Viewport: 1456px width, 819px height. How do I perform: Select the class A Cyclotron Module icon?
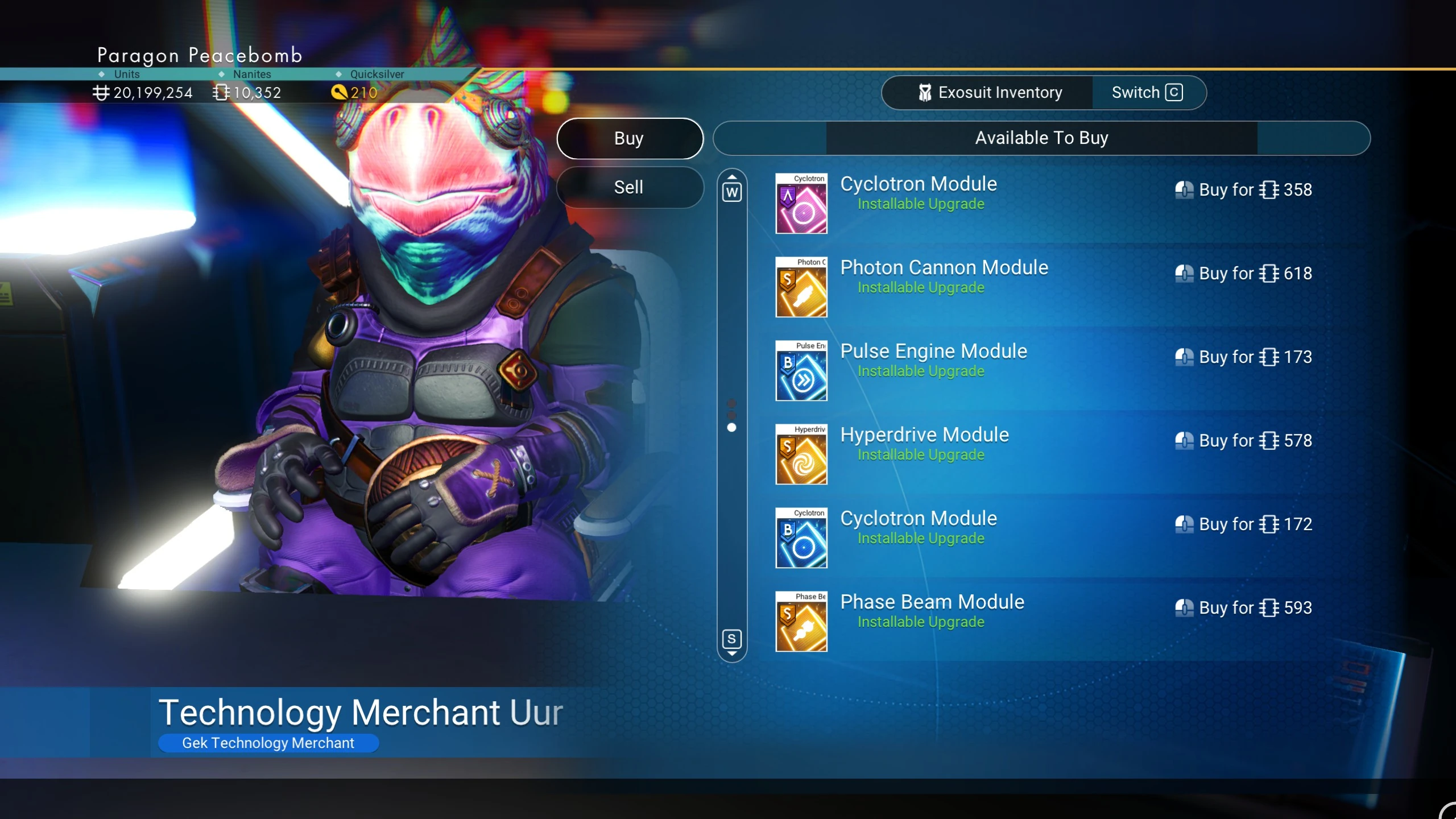(x=801, y=203)
